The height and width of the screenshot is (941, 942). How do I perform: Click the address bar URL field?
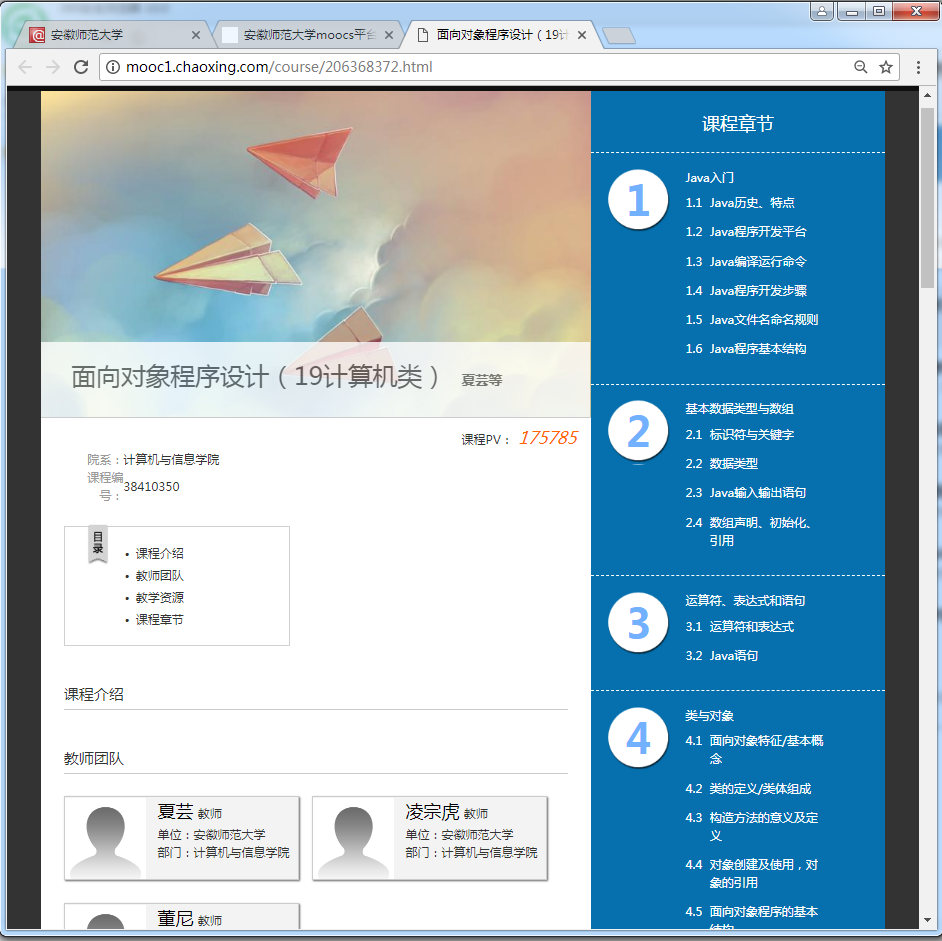480,67
